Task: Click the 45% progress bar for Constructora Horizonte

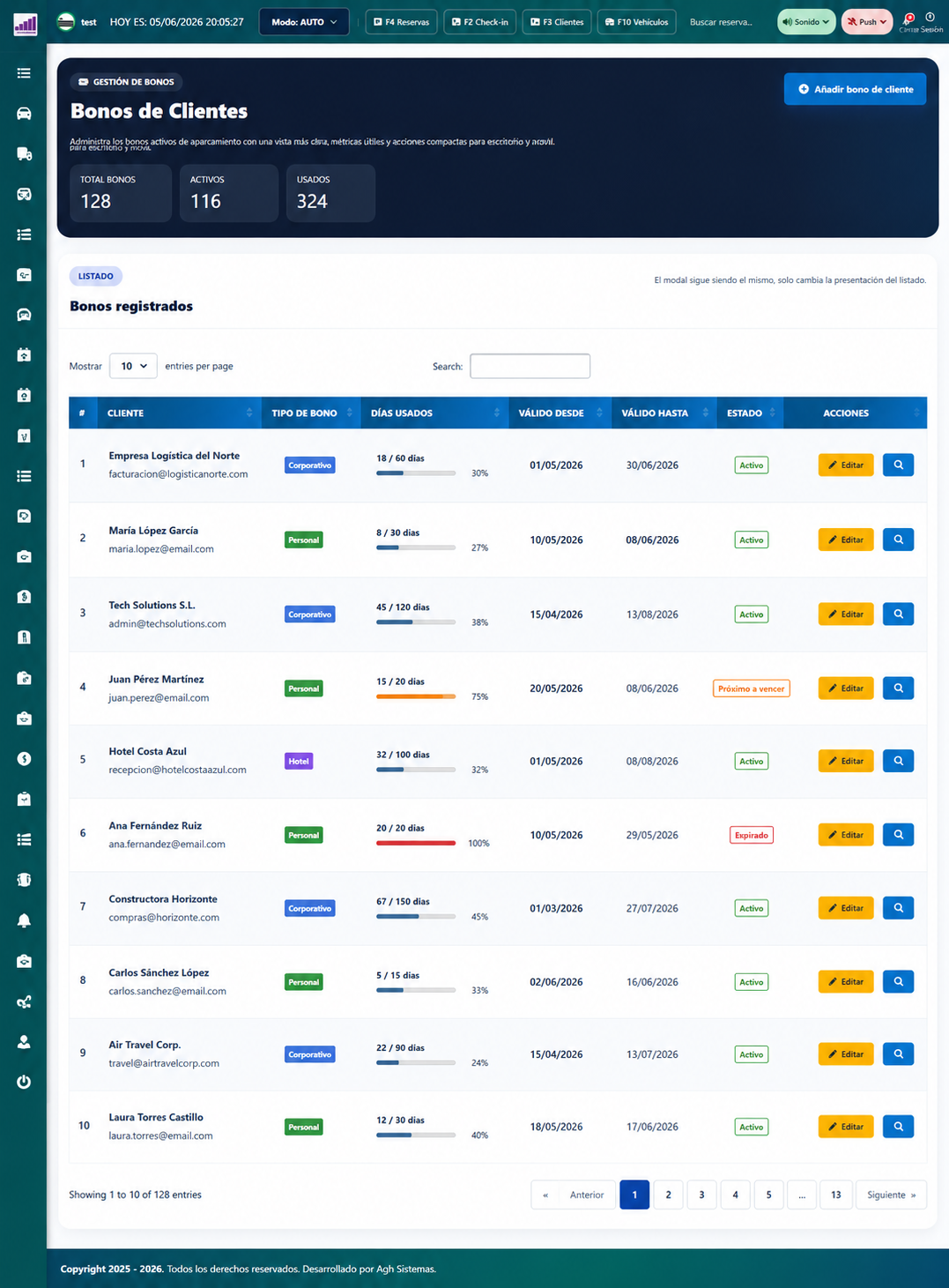Action: (416, 916)
